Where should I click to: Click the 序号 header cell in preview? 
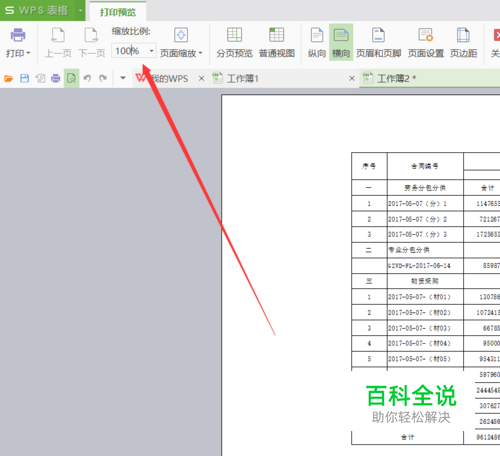[369, 166]
